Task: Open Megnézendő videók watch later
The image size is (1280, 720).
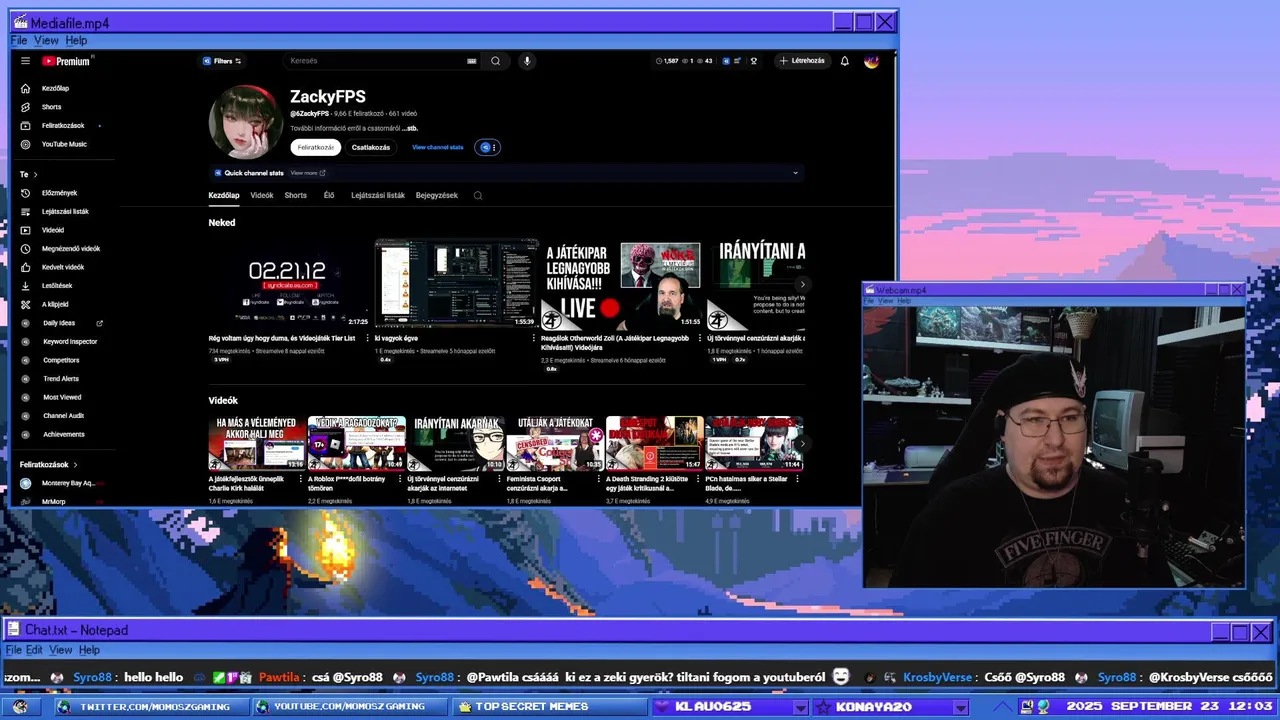Action: [x=70, y=248]
